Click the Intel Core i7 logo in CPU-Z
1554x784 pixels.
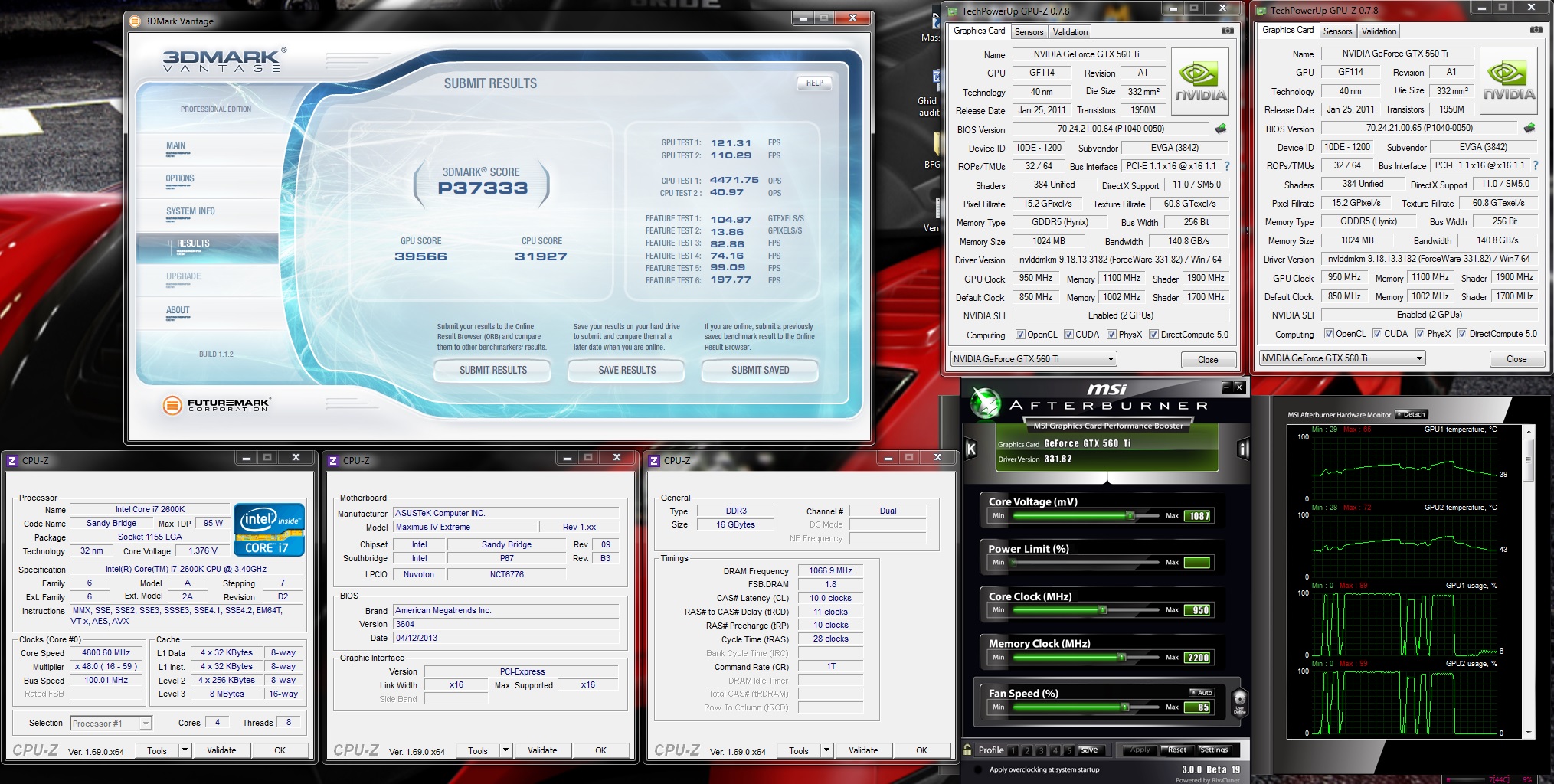point(269,530)
